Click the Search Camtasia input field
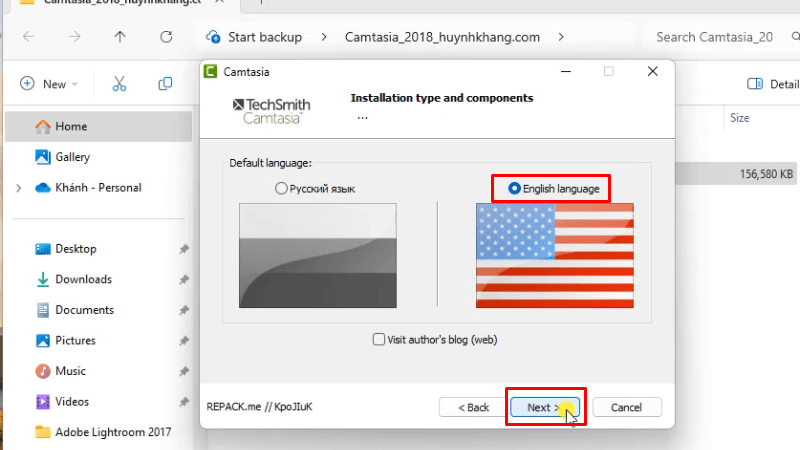The height and width of the screenshot is (450, 800). click(714, 37)
